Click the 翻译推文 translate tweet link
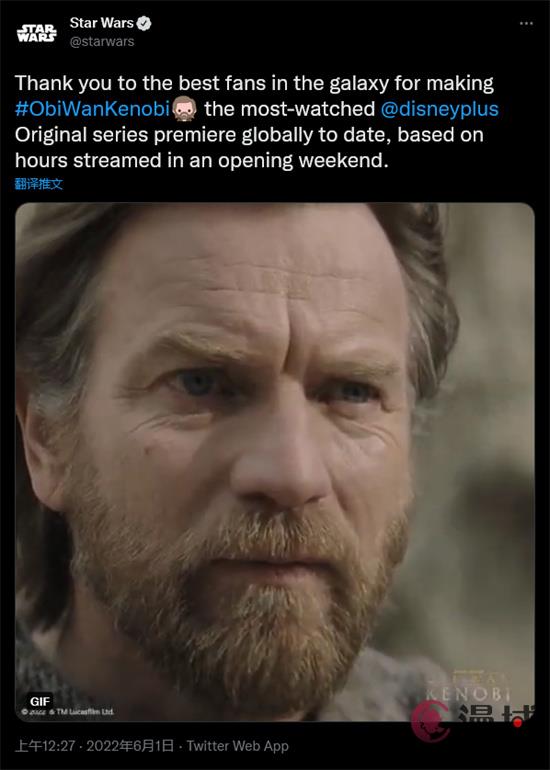Image resolution: width=550 pixels, height=770 pixels. click(39, 184)
